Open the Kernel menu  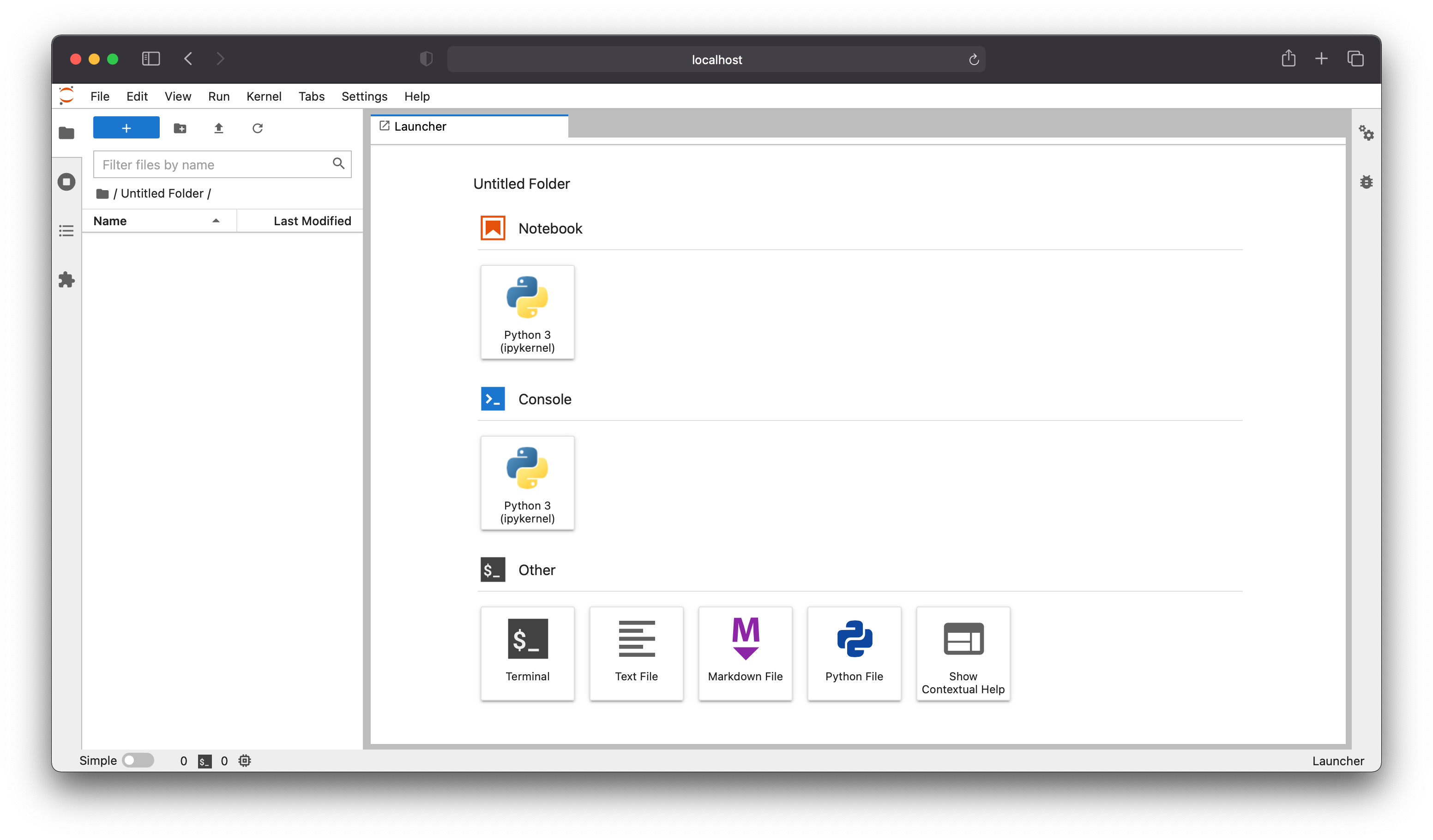tap(263, 96)
